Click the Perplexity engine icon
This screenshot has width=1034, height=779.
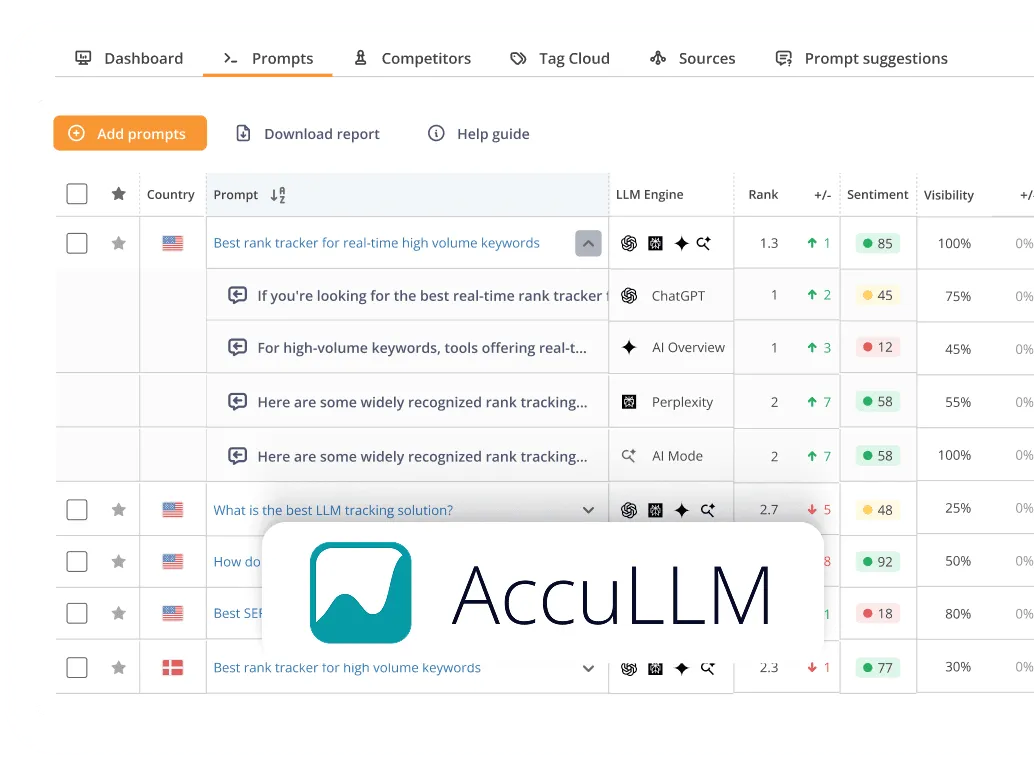[x=631, y=401]
